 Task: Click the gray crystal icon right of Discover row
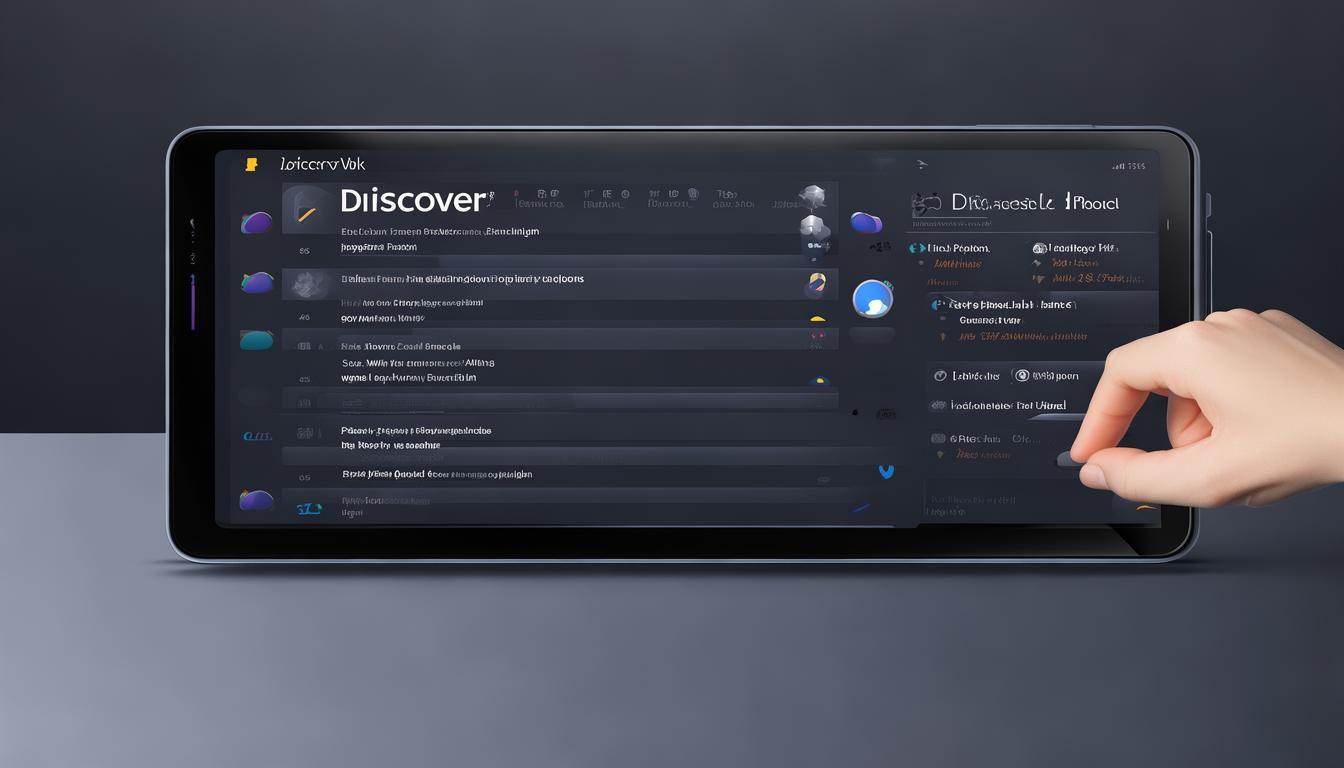point(812,196)
